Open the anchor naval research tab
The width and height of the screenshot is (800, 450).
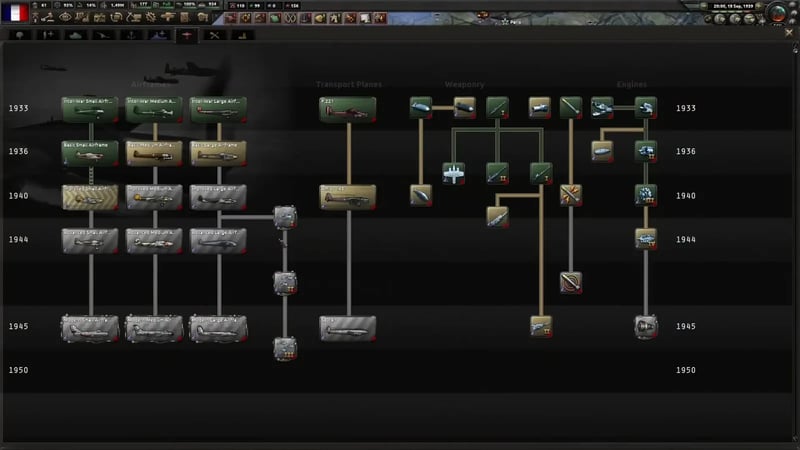coord(131,35)
